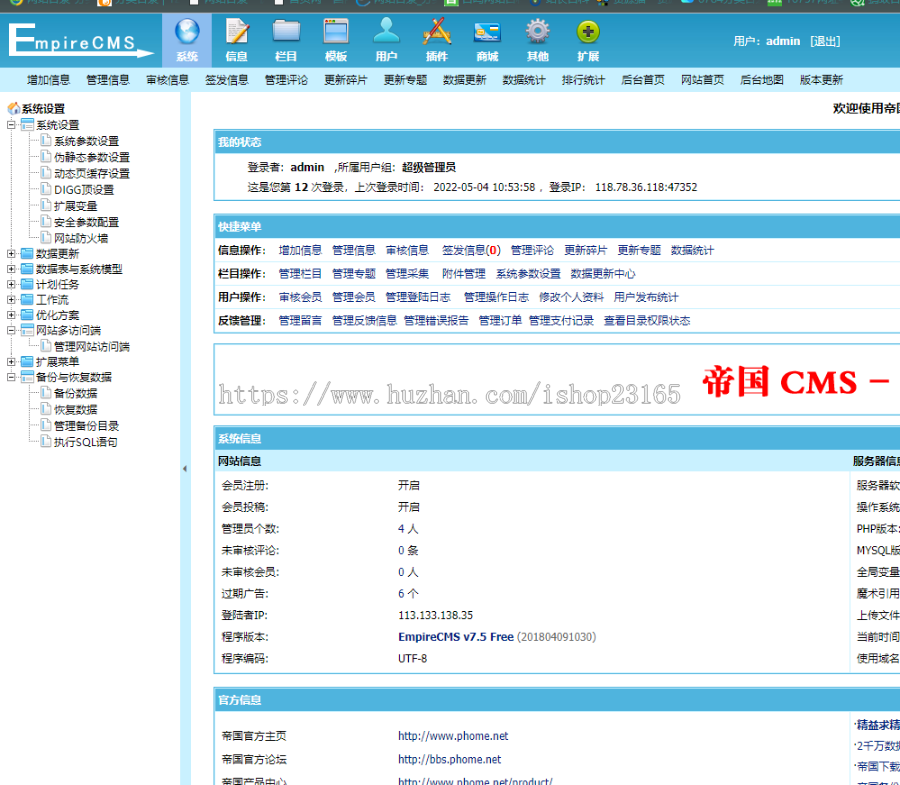
Task: Click 管理专题 in quick menu
Action: pyautogui.click(x=354, y=274)
